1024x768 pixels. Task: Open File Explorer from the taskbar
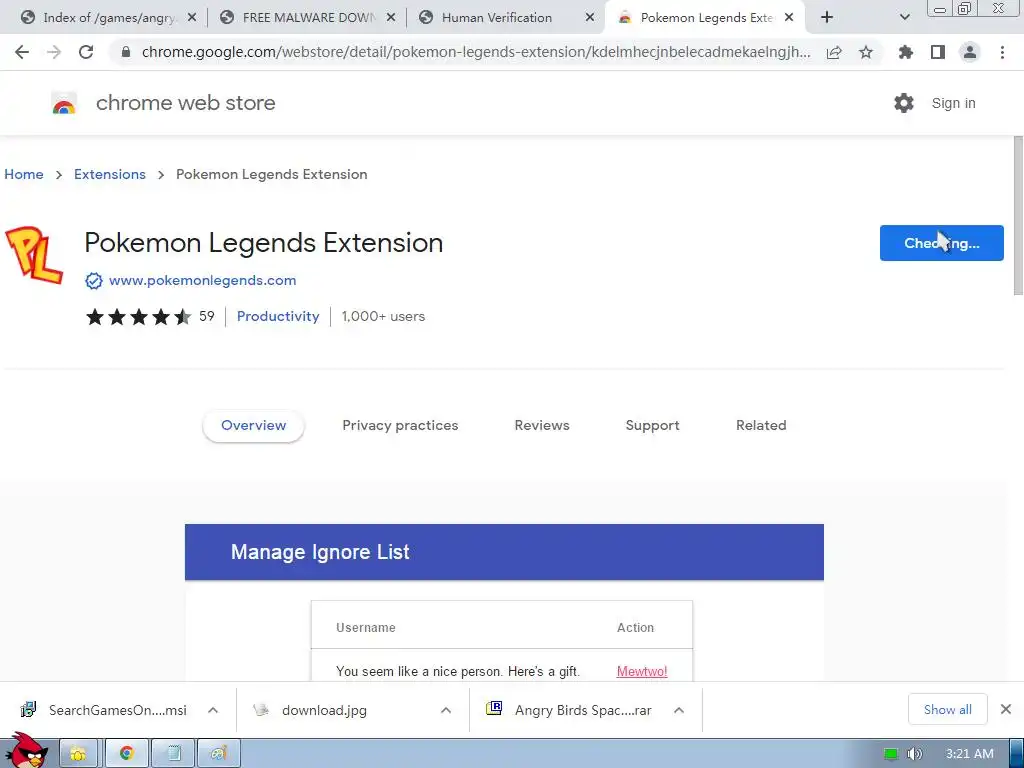pos(78,754)
